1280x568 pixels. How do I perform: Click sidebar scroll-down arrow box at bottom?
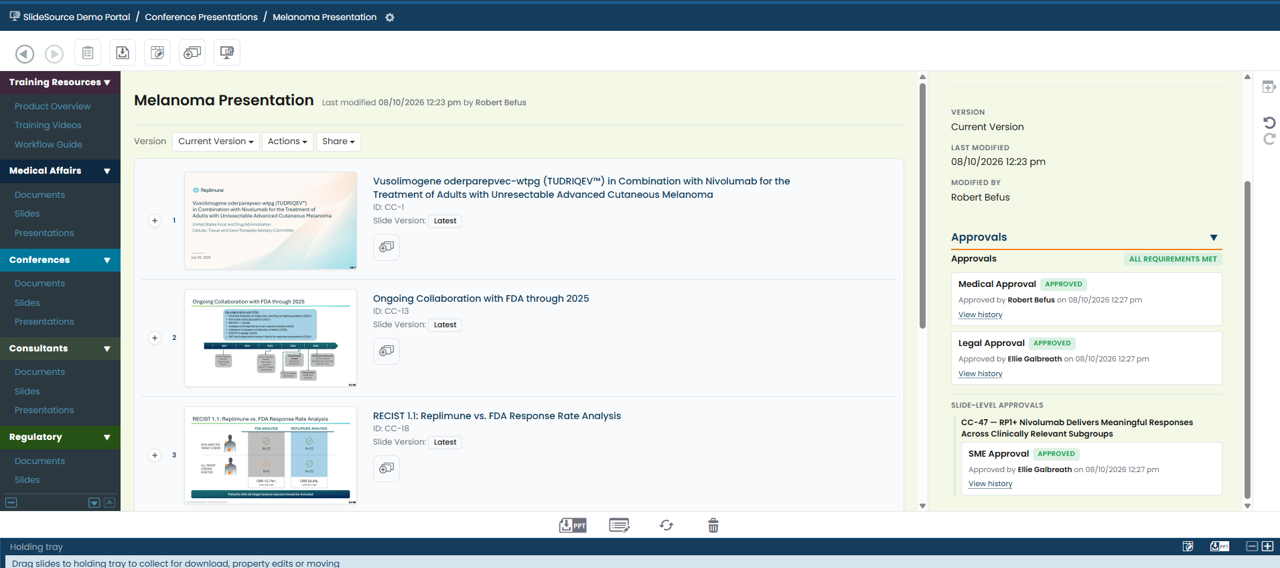pyautogui.click(x=94, y=502)
